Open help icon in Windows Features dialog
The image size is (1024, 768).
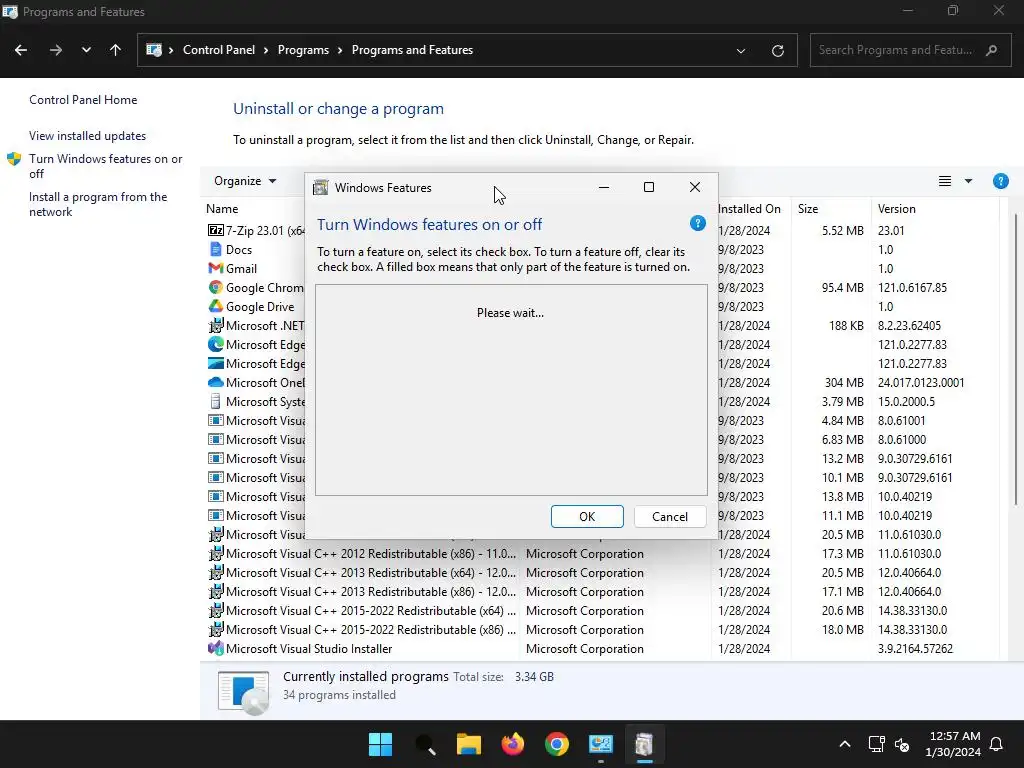pyautogui.click(x=697, y=223)
